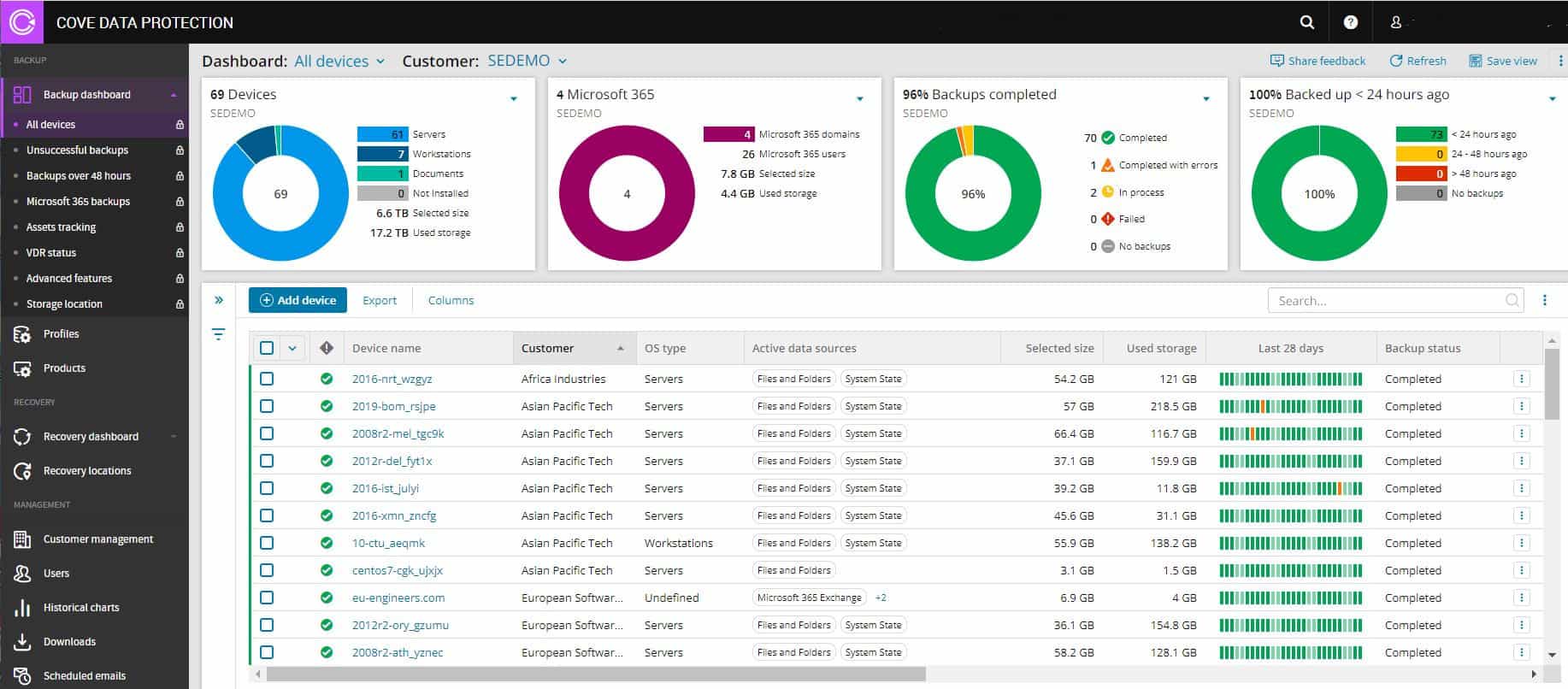Click the Recovery dashboard icon
Image resolution: width=1568 pixels, height=689 pixels.
(22, 437)
